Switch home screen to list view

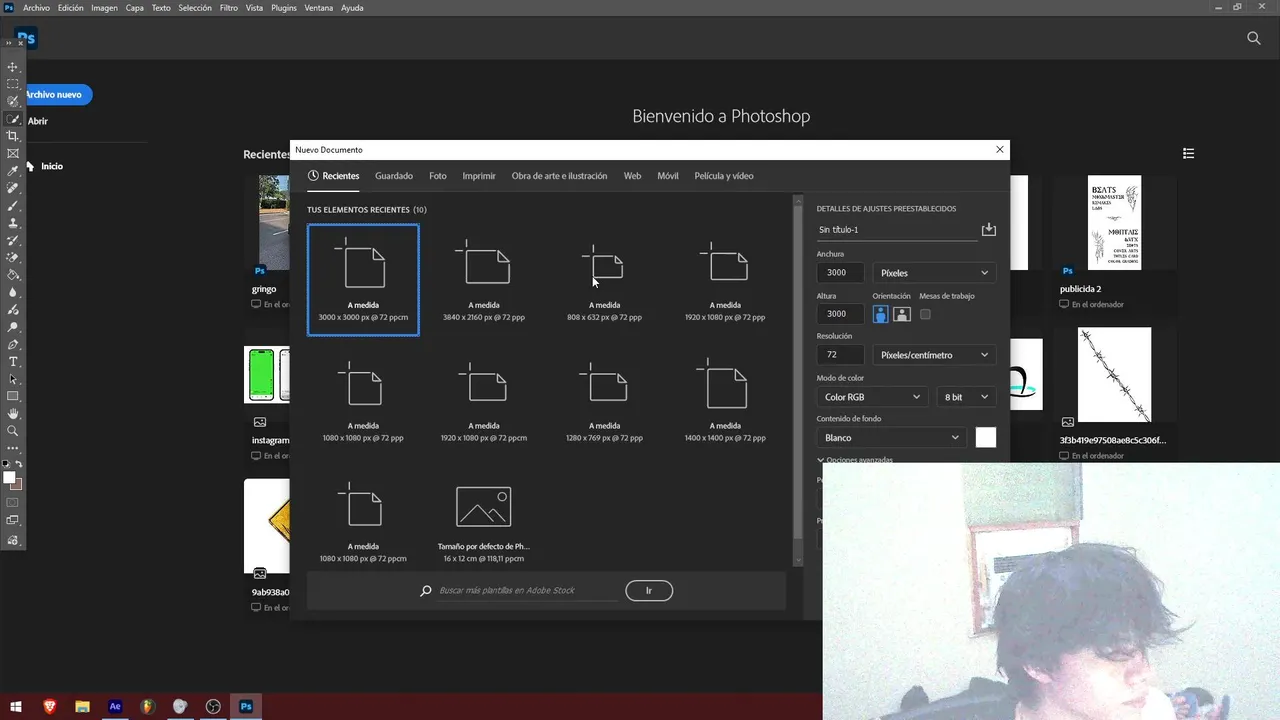1188,153
